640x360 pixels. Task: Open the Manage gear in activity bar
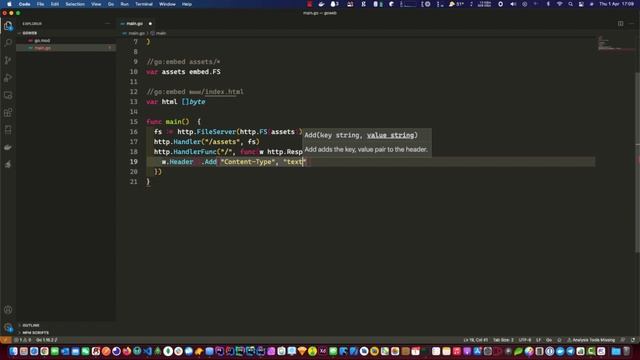click(8, 327)
